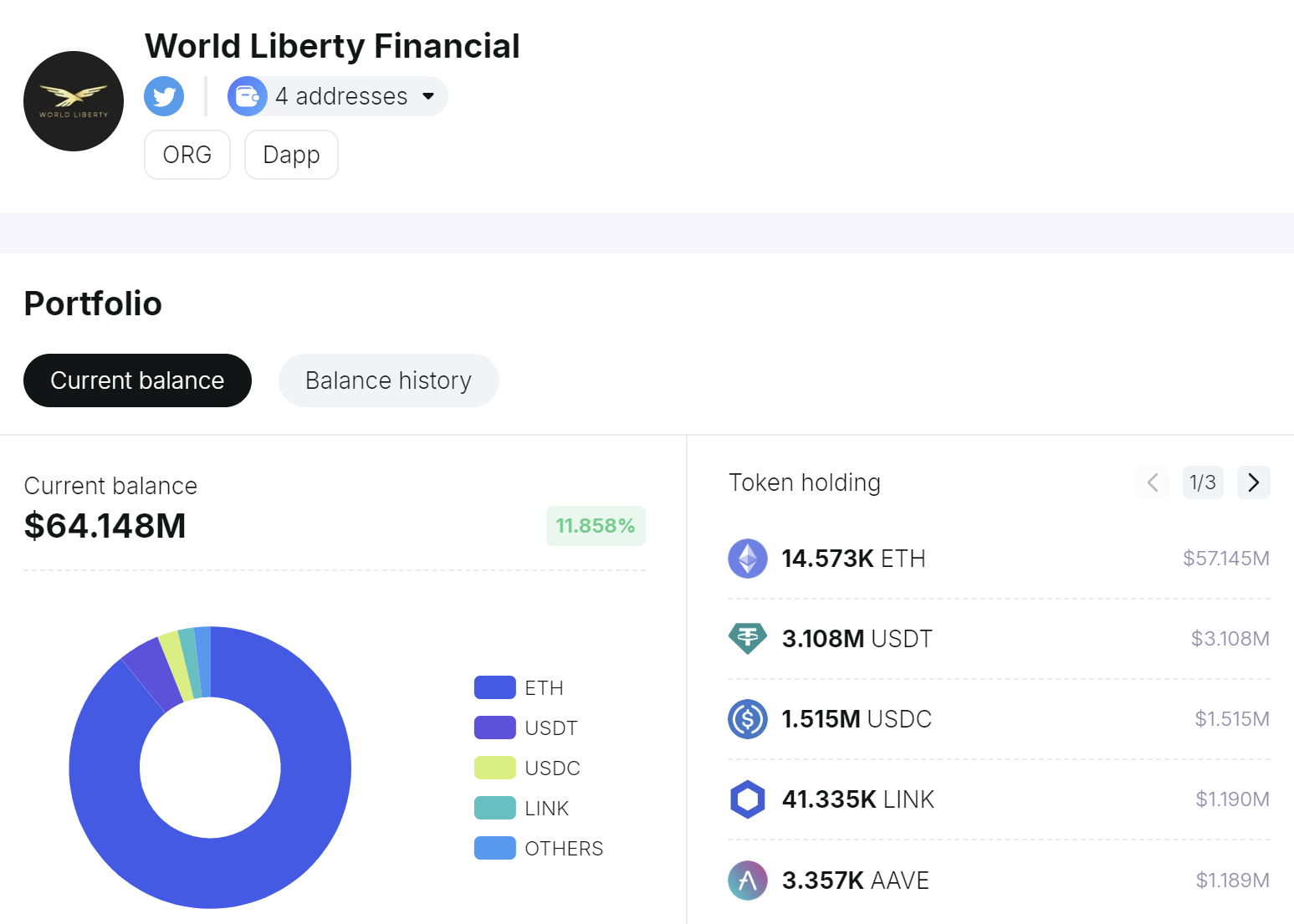The height and width of the screenshot is (924, 1294).
Task: Click the Dapp tag button
Action: click(291, 155)
